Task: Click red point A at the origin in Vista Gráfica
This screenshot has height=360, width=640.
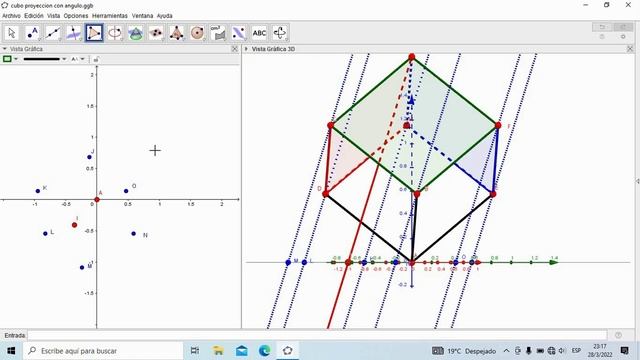Action: click(x=97, y=200)
